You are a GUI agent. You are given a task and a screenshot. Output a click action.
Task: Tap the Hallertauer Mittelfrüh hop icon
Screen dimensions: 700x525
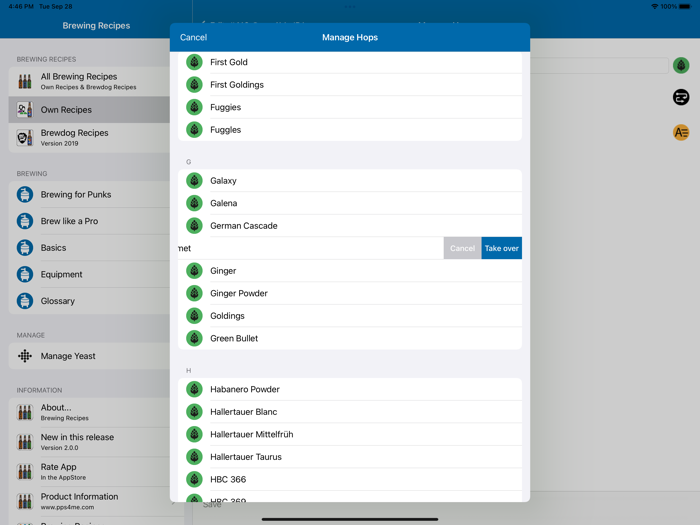coord(194,434)
